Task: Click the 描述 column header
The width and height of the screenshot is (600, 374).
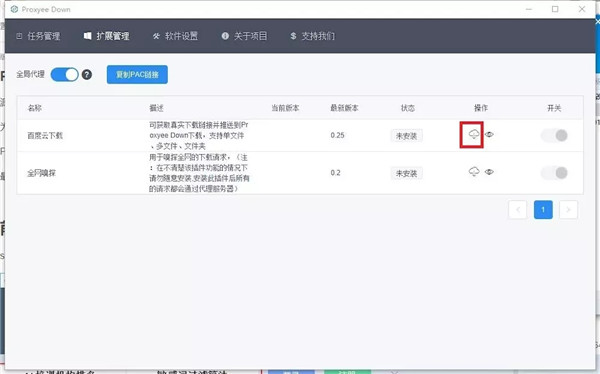Action: pos(157,108)
